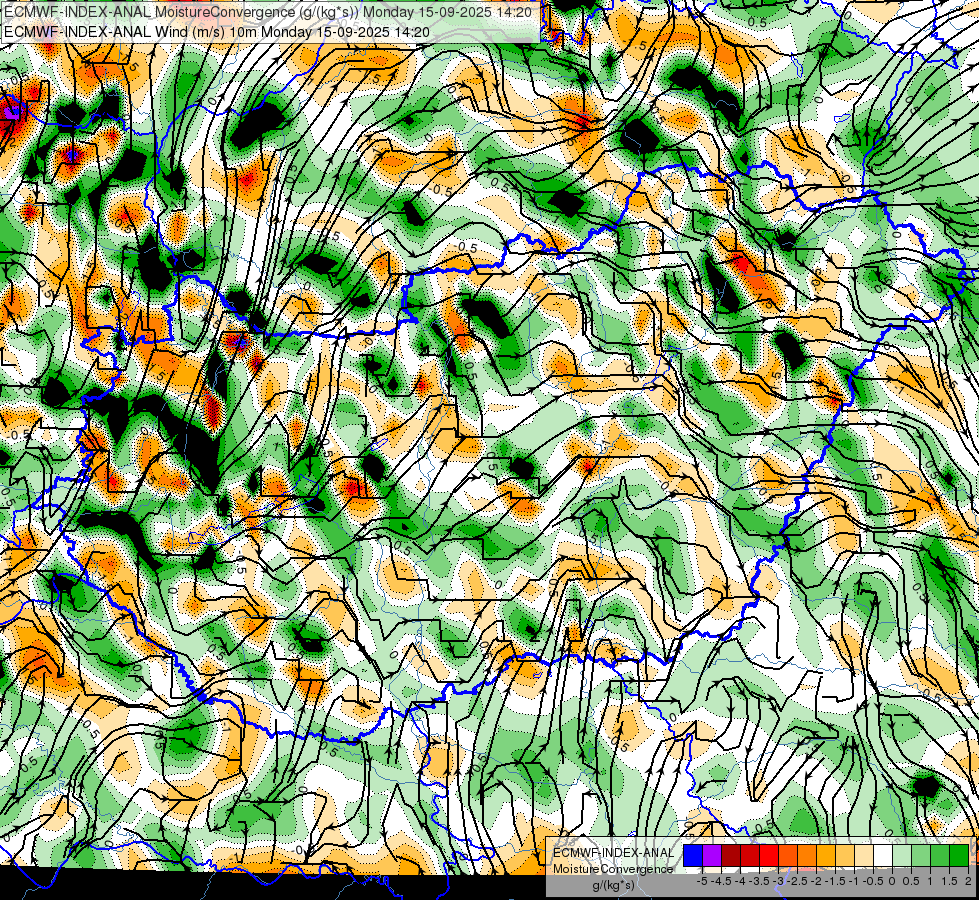Click the legend tick label -3
The image size is (979, 900).
click(779, 881)
